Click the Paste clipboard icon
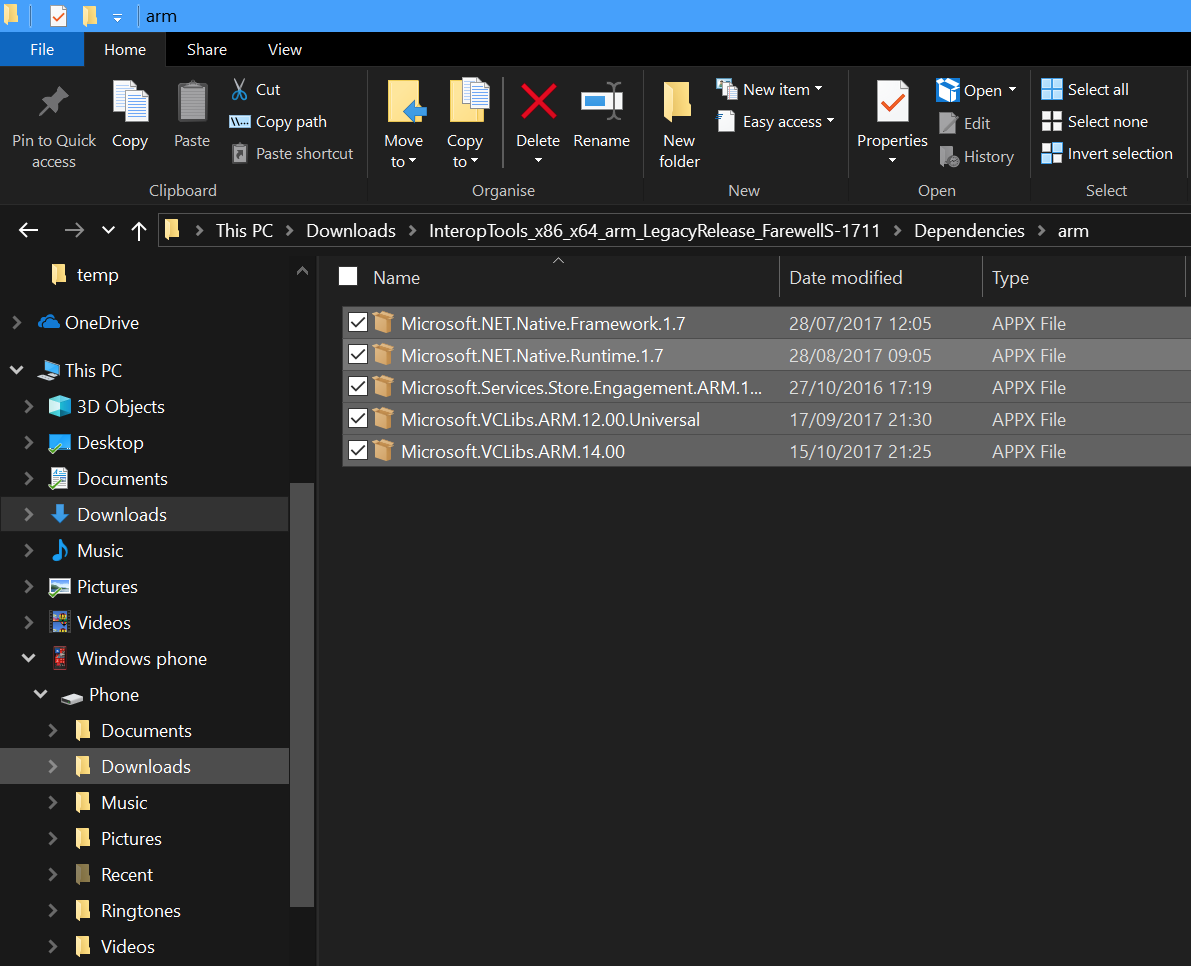The width and height of the screenshot is (1191, 966). pos(192,102)
